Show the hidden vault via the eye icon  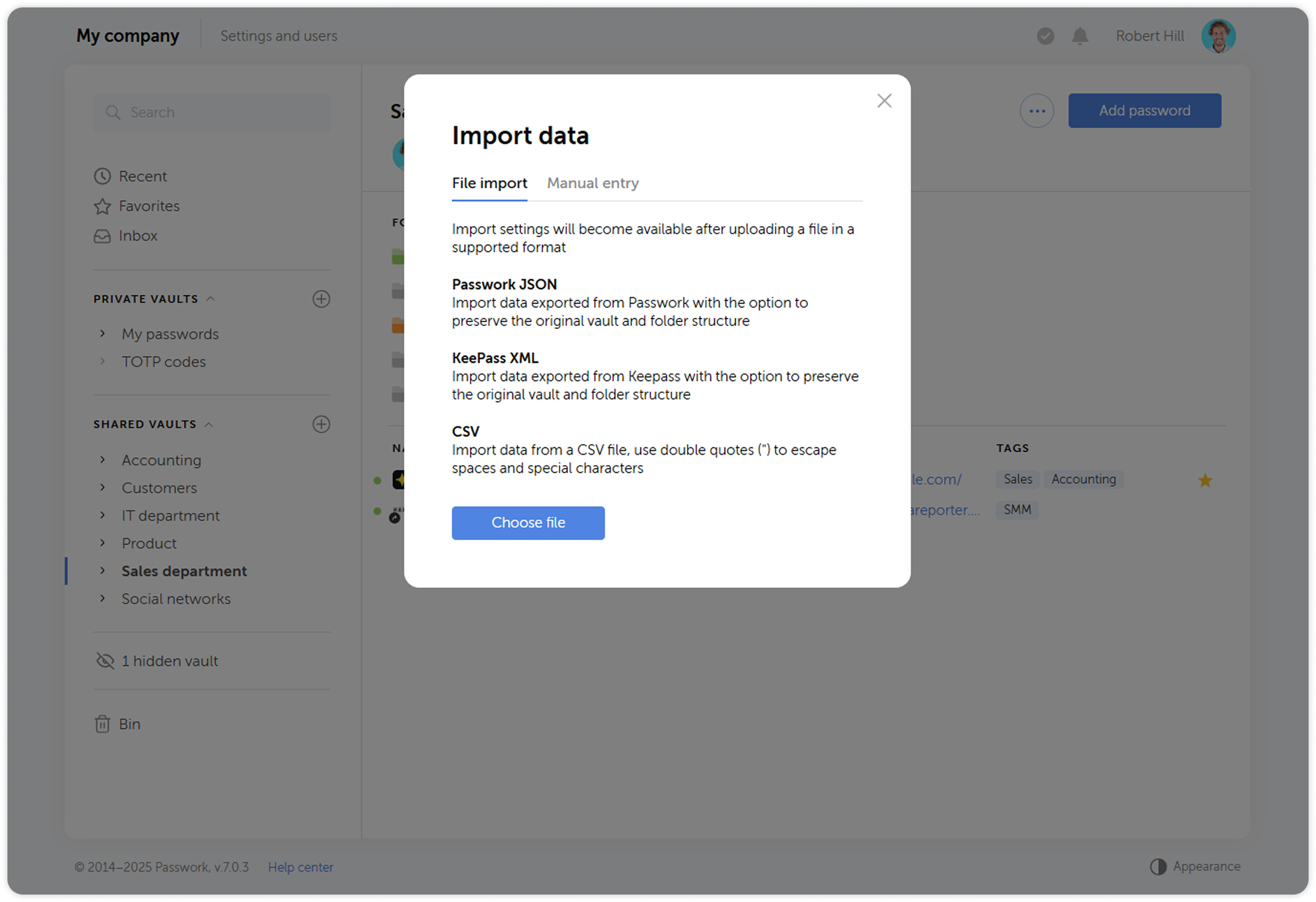(x=104, y=660)
